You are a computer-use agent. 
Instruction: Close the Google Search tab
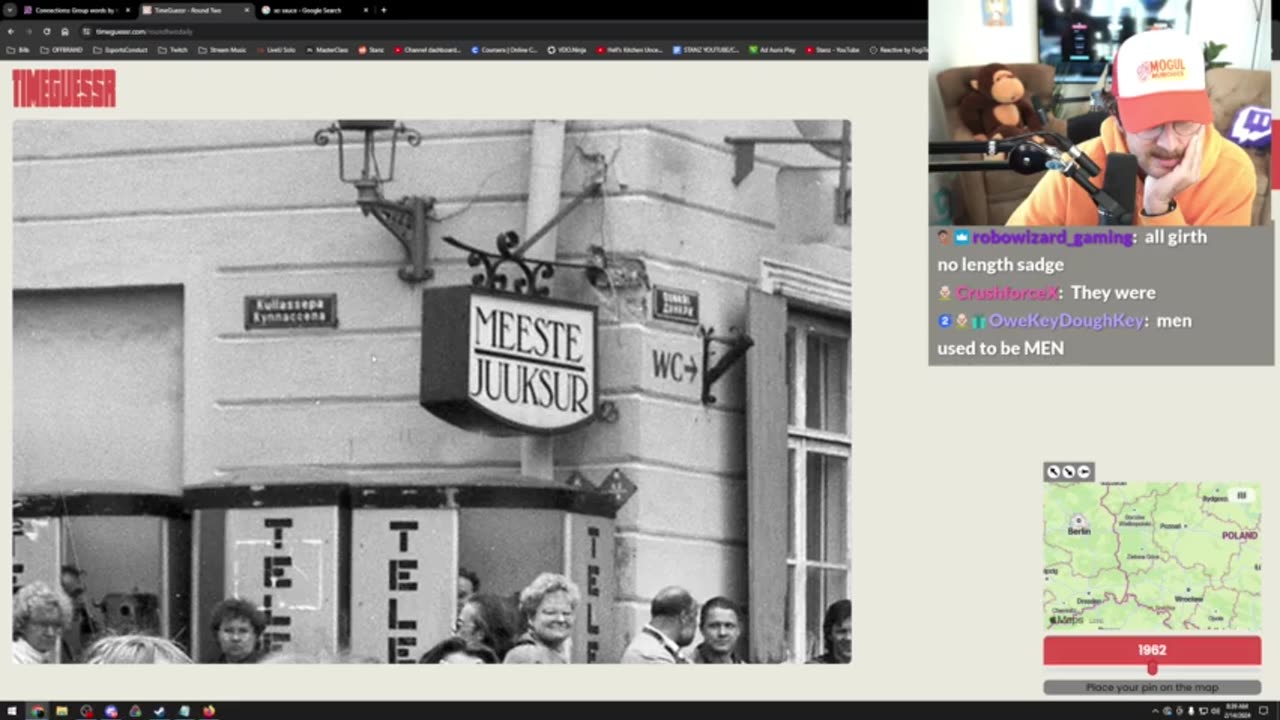click(366, 10)
